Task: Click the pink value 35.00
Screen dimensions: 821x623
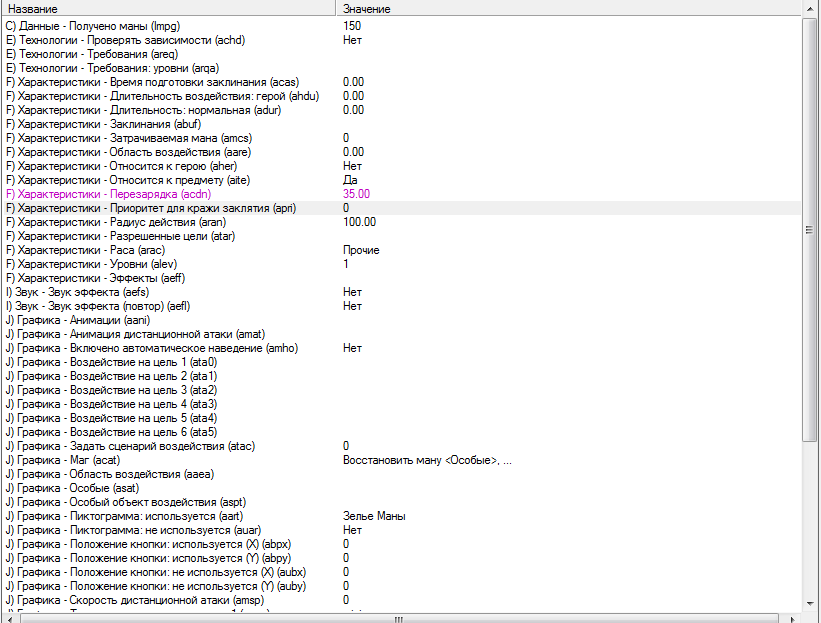Action: [357, 194]
